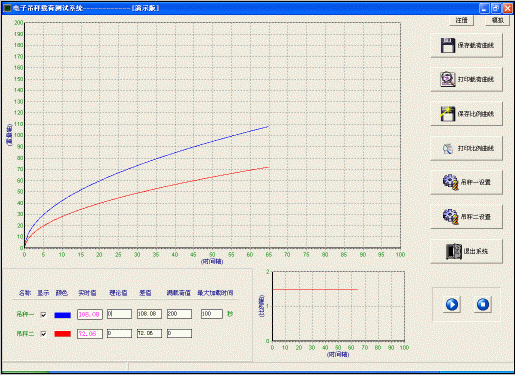Click scale one theoretical value field
The width and height of the screenshot is (515, 375).
tap(119, 314)
